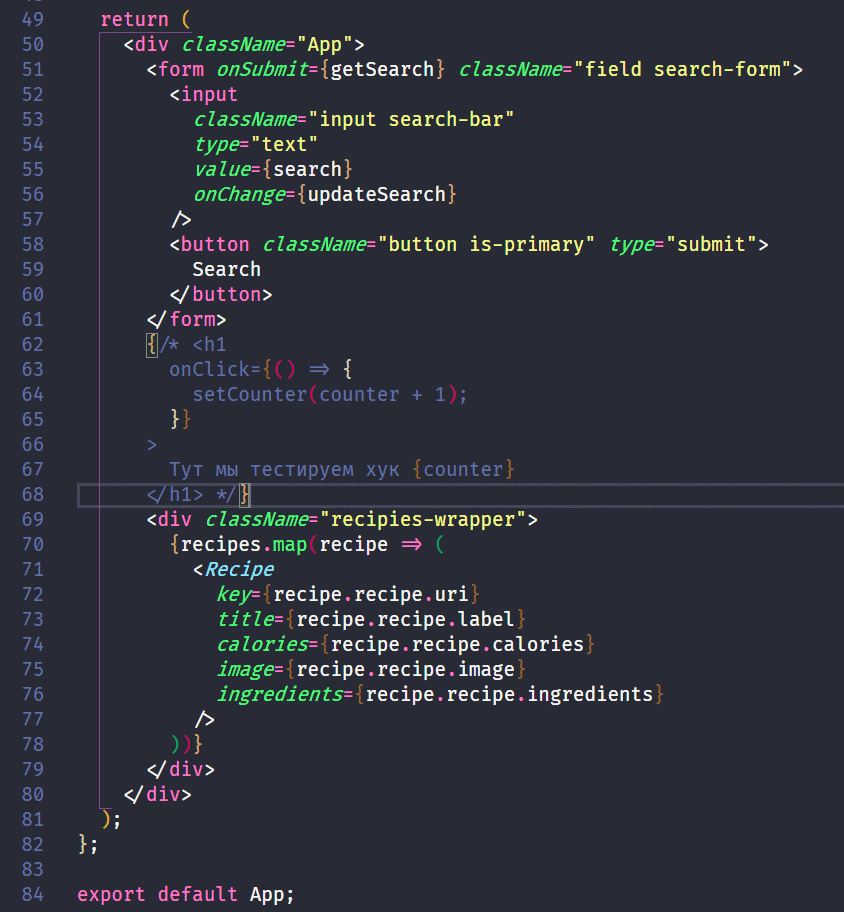
Task: Click the search variable in the value attribute
Action: click(307, 169)
